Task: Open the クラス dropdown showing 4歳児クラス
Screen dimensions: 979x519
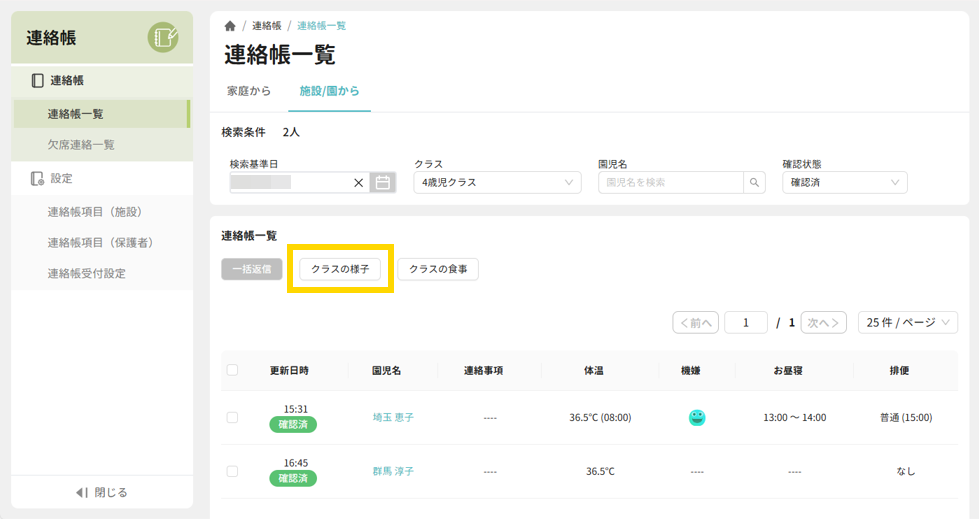Action: (x=497, y=183)
